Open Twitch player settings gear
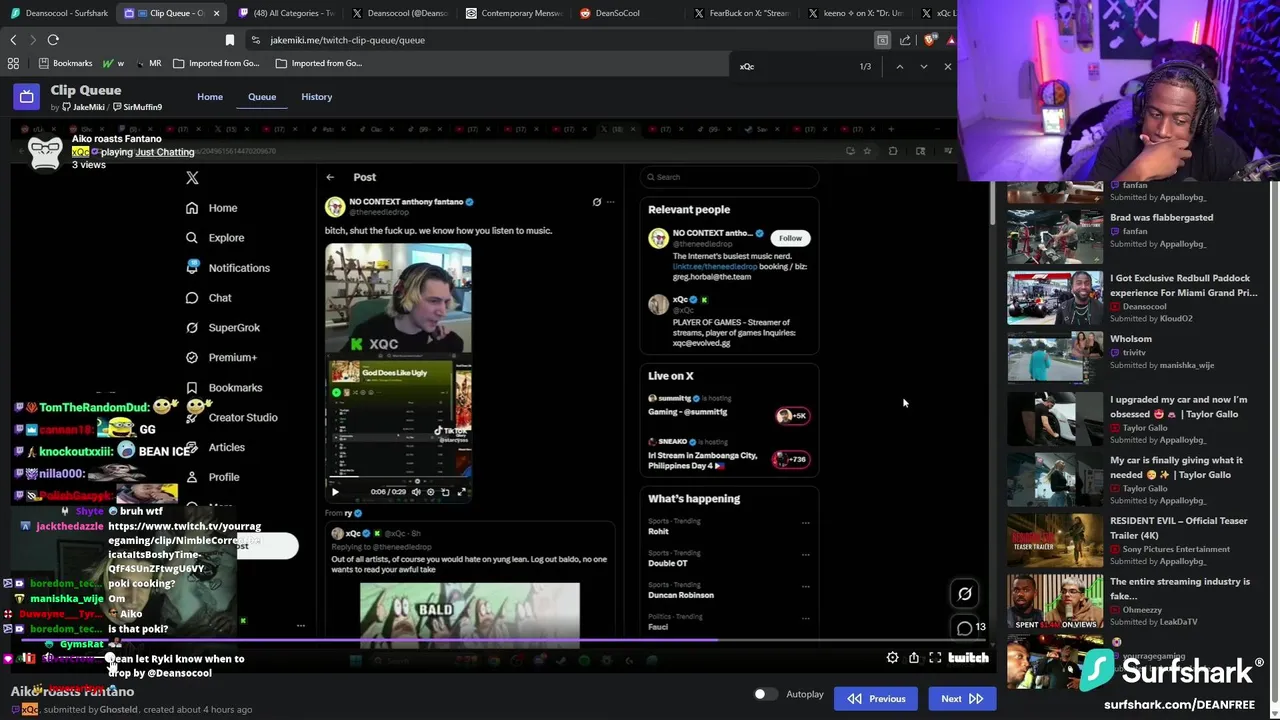Screen dimensions: 1280x720 pos(892,657)
